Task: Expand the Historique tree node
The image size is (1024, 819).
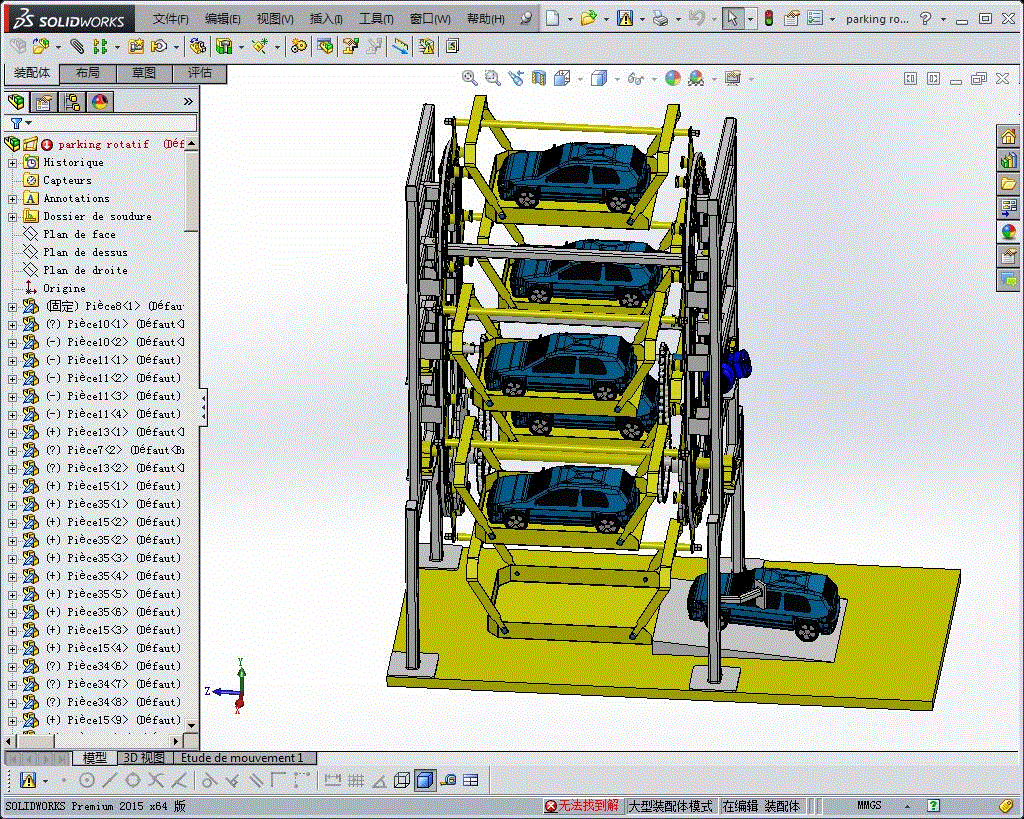Action: point(12,162)
